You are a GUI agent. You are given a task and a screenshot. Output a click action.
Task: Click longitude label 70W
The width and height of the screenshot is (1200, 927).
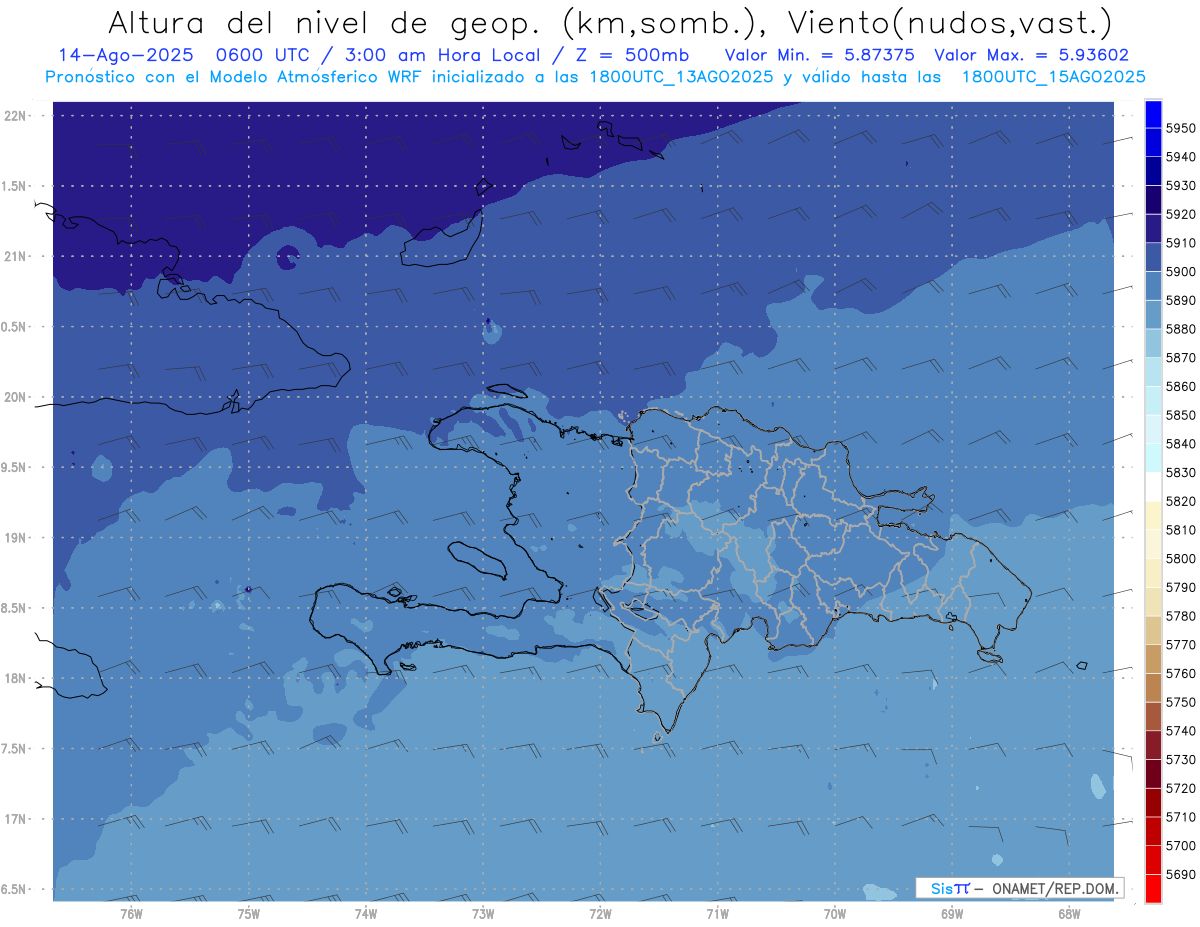[834, 912]
